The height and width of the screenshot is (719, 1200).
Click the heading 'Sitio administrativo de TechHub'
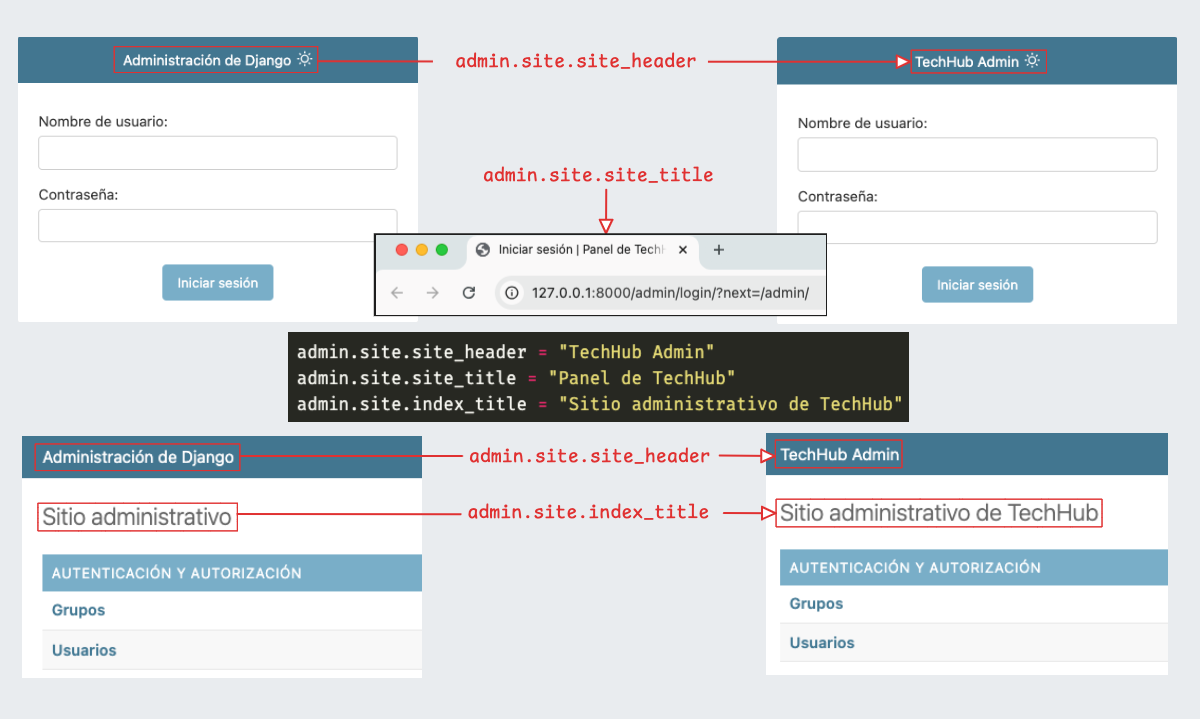pos(940,514)
